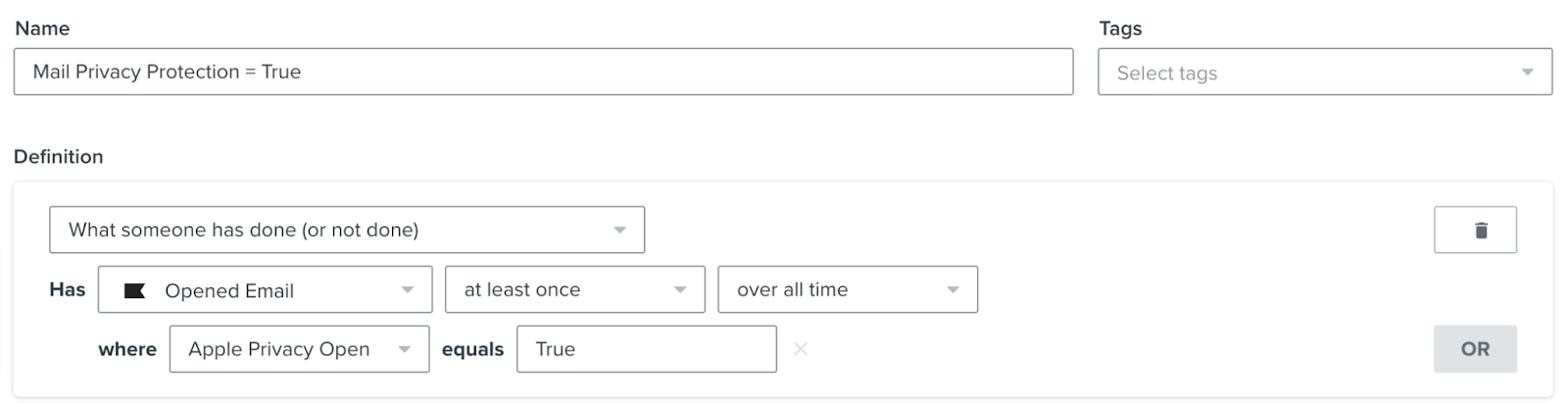Screen dimensions: 1568x403
Task: Click the caret on the 'at least once' dropdown
Action: (680, 290)
